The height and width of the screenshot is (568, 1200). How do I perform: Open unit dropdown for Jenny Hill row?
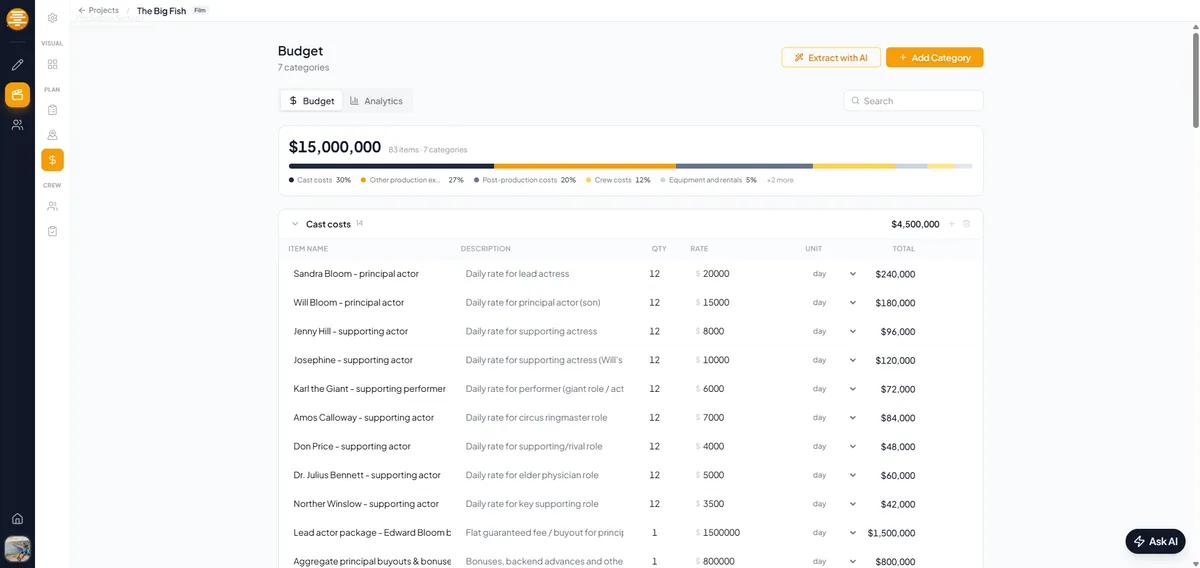[834, 331]
